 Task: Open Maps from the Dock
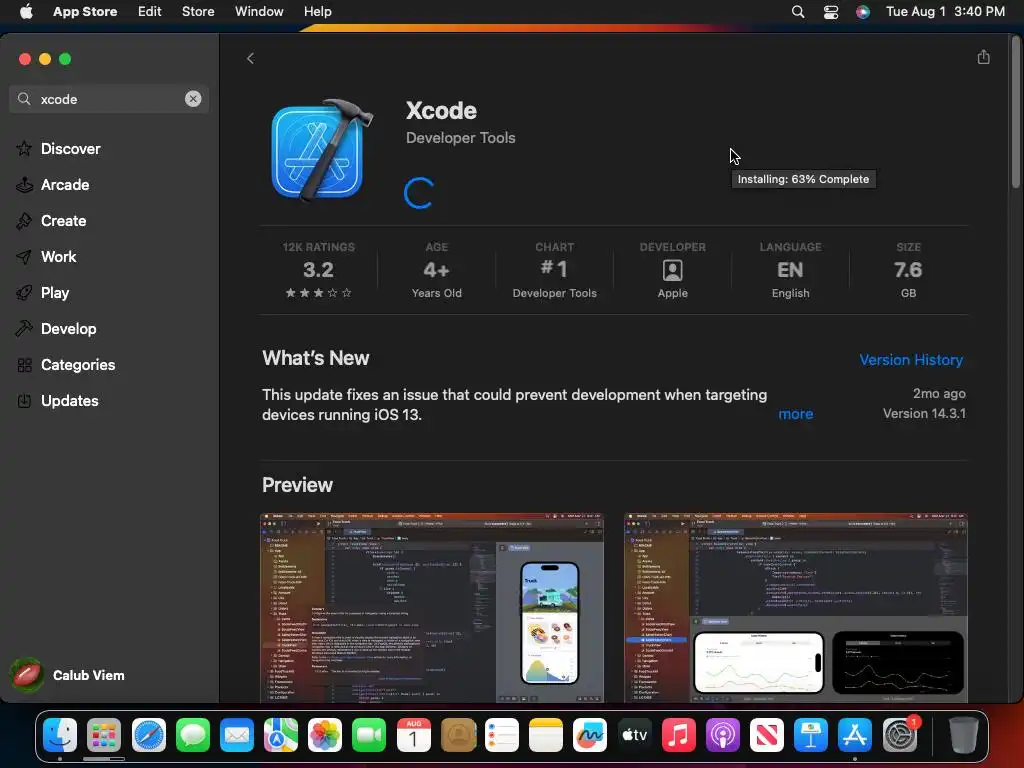pos(281,735)
